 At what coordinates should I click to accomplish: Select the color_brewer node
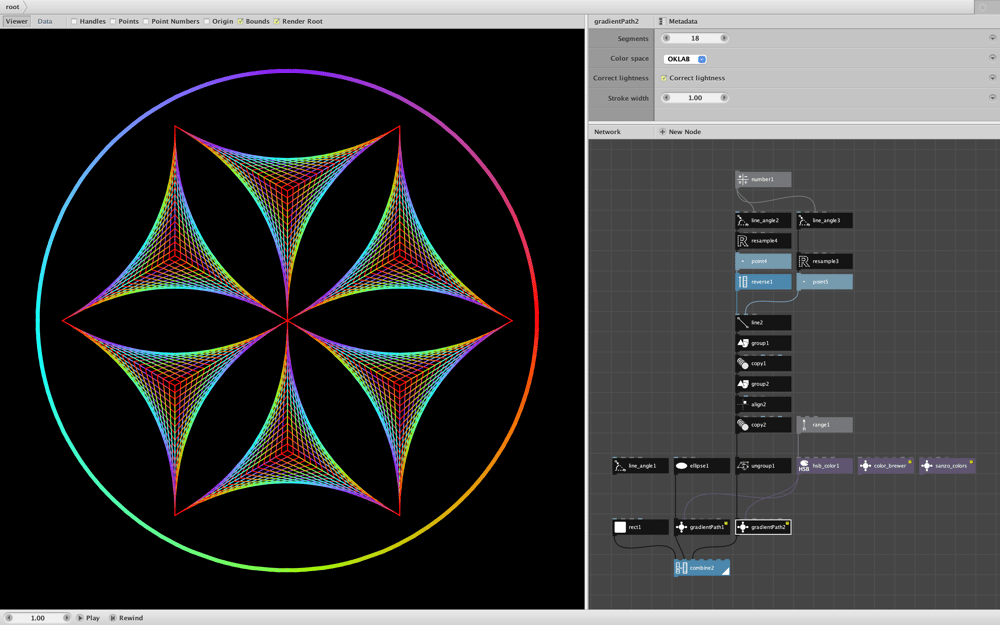[885, 466]
